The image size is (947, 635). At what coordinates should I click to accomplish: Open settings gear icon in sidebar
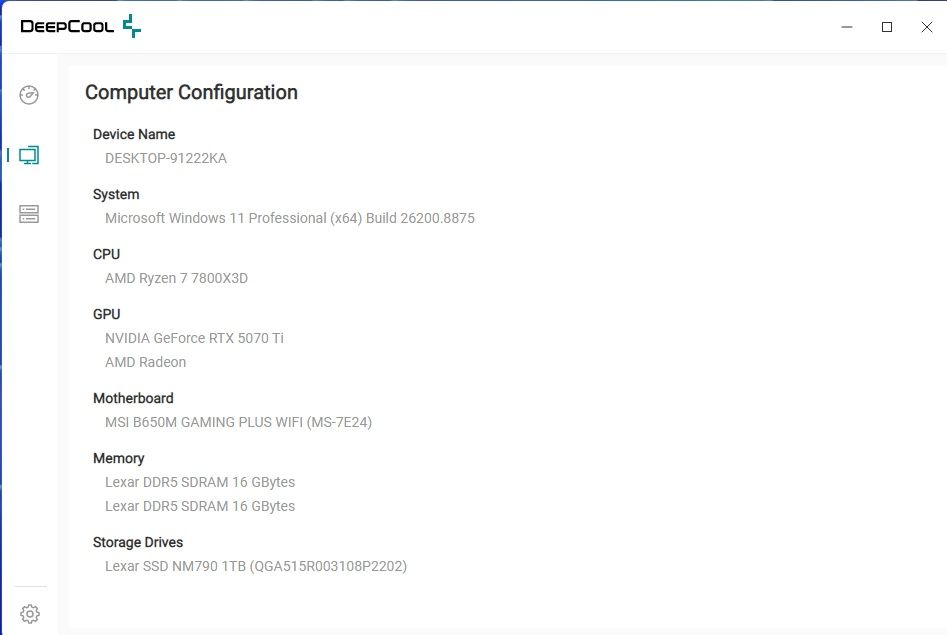(30, 614)
